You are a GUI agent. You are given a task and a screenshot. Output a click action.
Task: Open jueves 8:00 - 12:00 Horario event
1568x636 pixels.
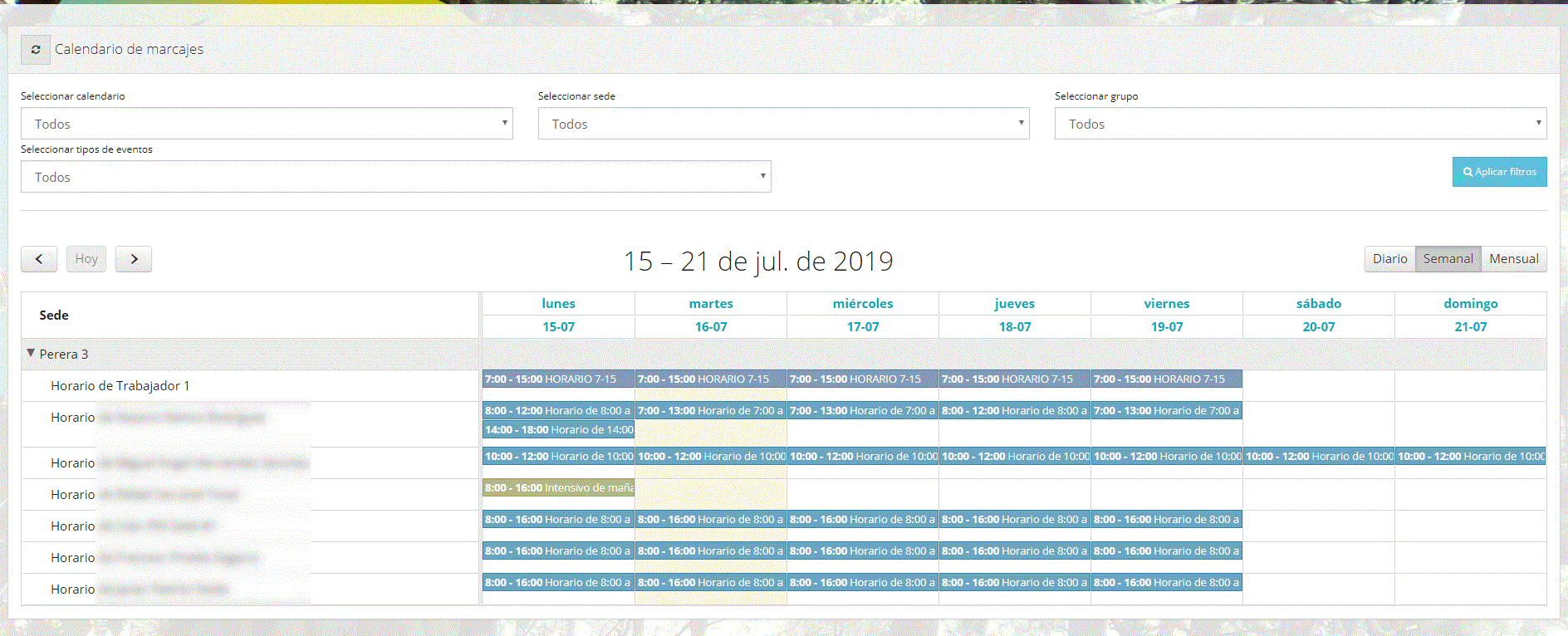tap(1015, 411)
